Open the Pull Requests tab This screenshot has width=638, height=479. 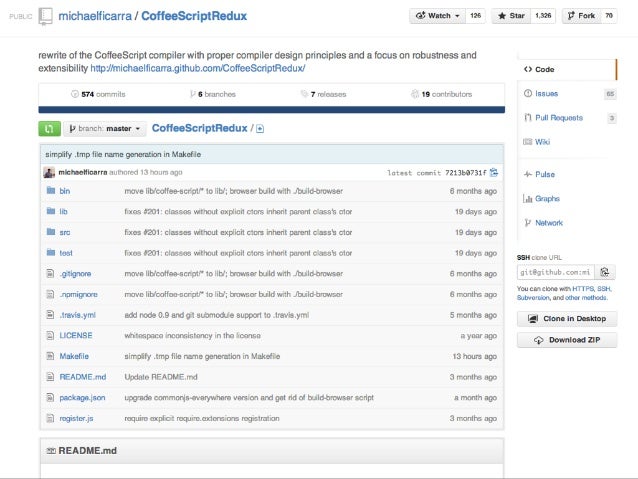pyautogui.click(x=559, y=118)
